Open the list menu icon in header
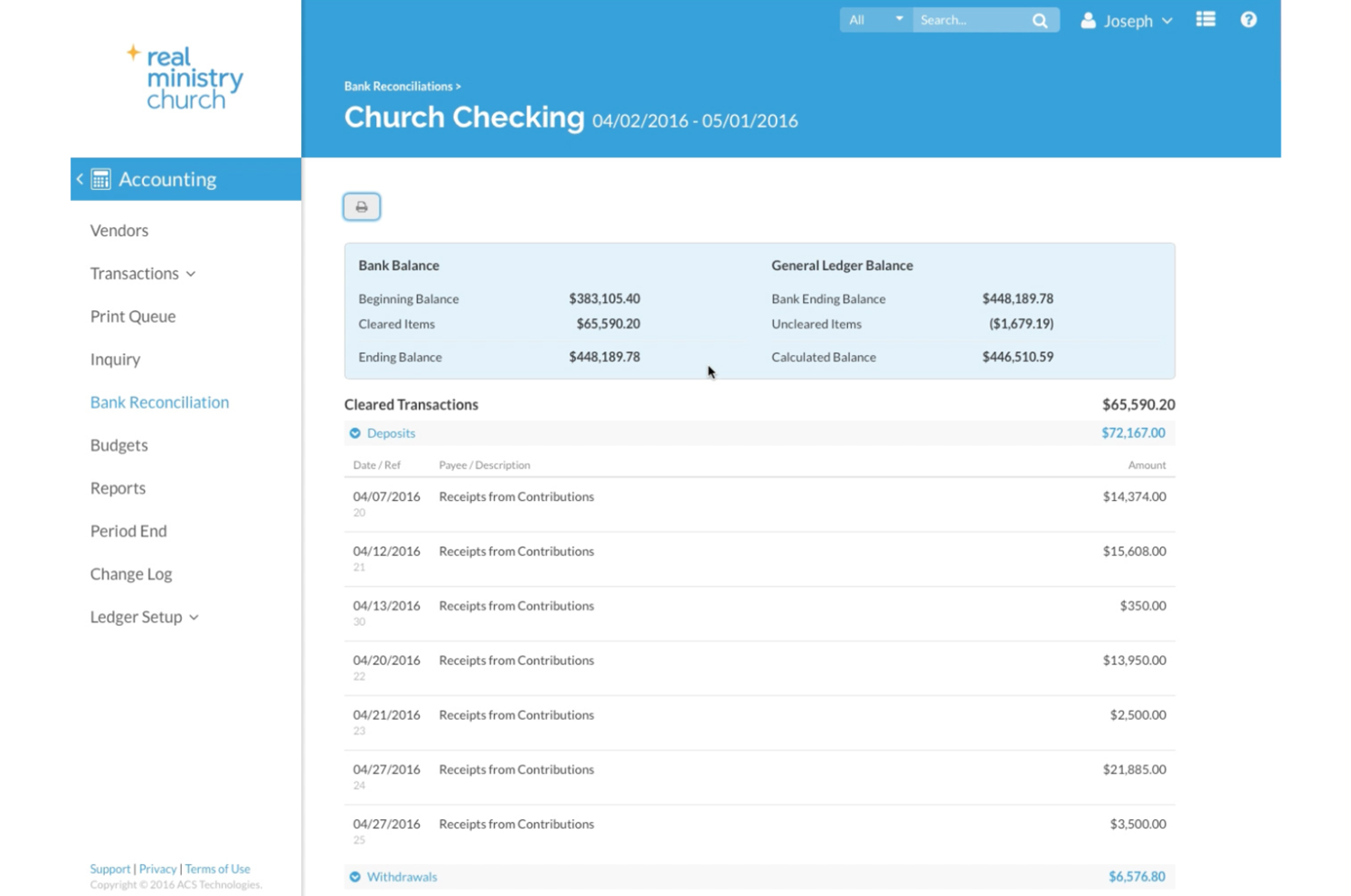This screenshot has height=896, width=1351. [x=1205, y=20]
